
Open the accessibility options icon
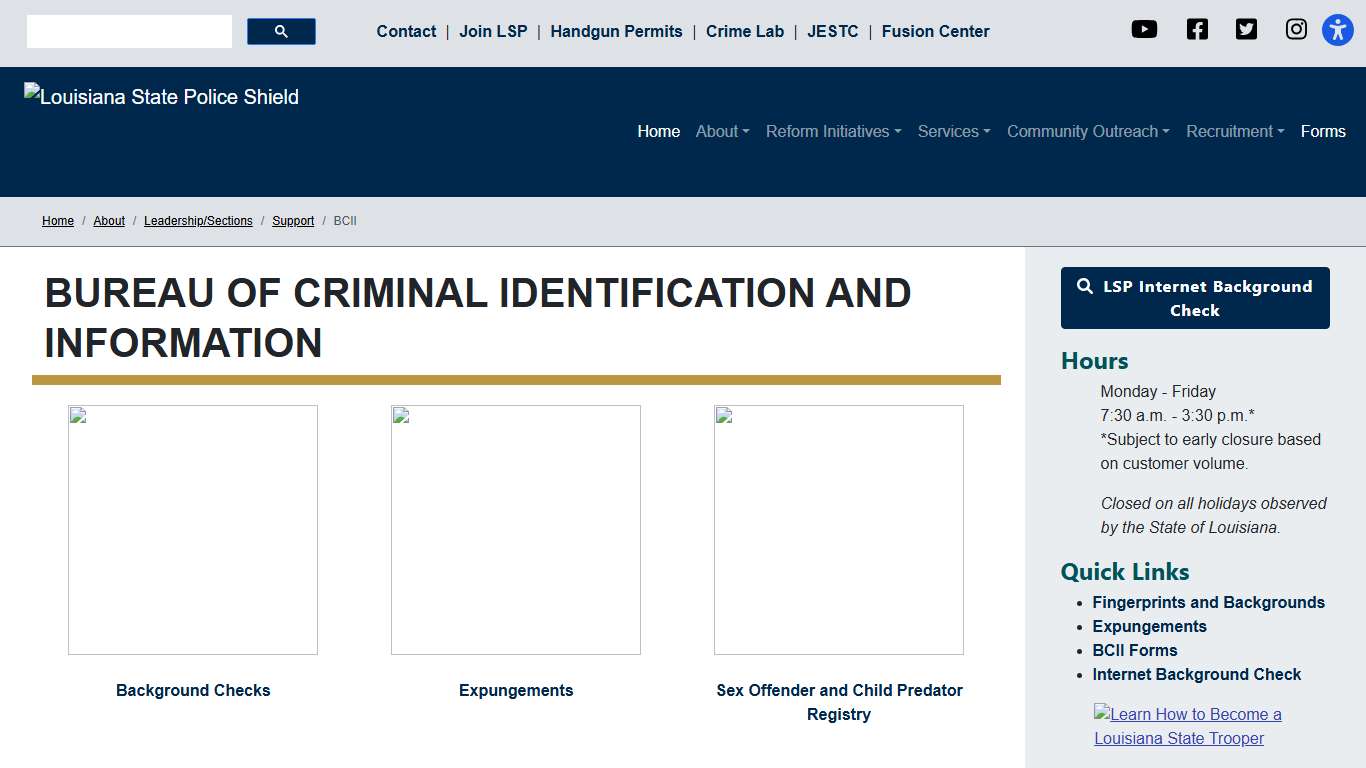click(1337, 30)
